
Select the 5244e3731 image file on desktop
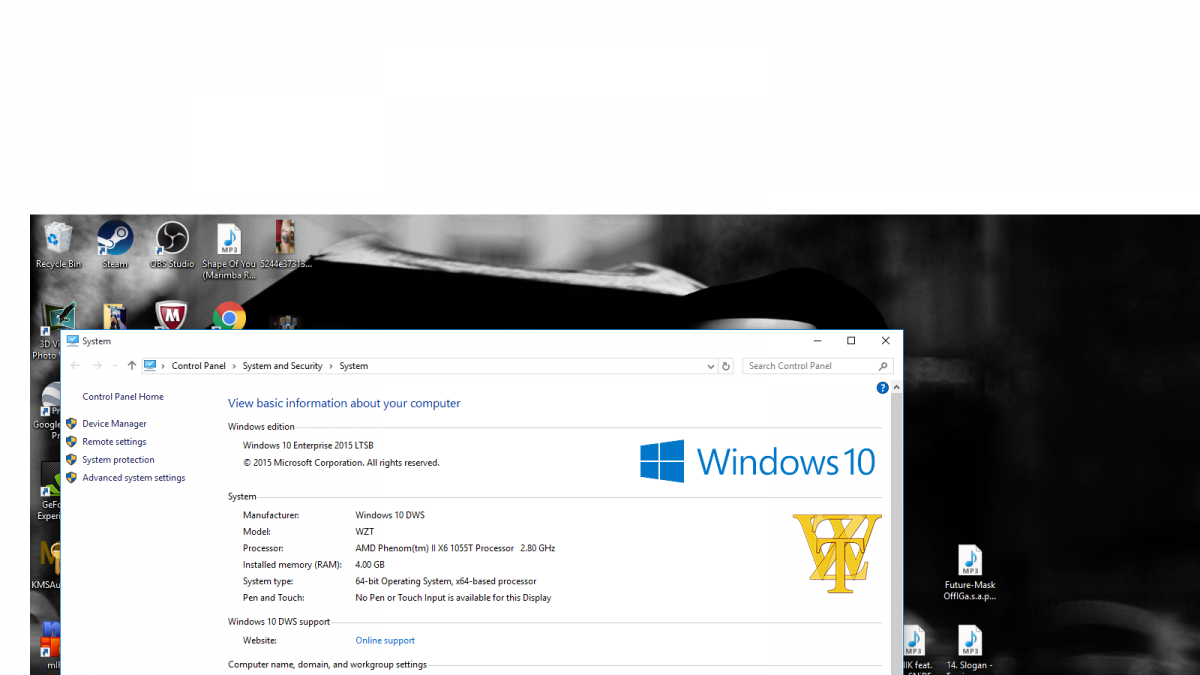point(286,245)
